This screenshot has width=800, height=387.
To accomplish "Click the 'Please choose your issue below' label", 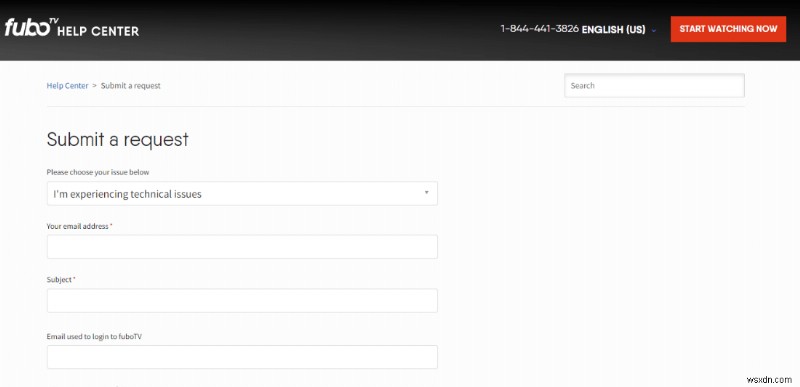I will click(x=98, y=172).
